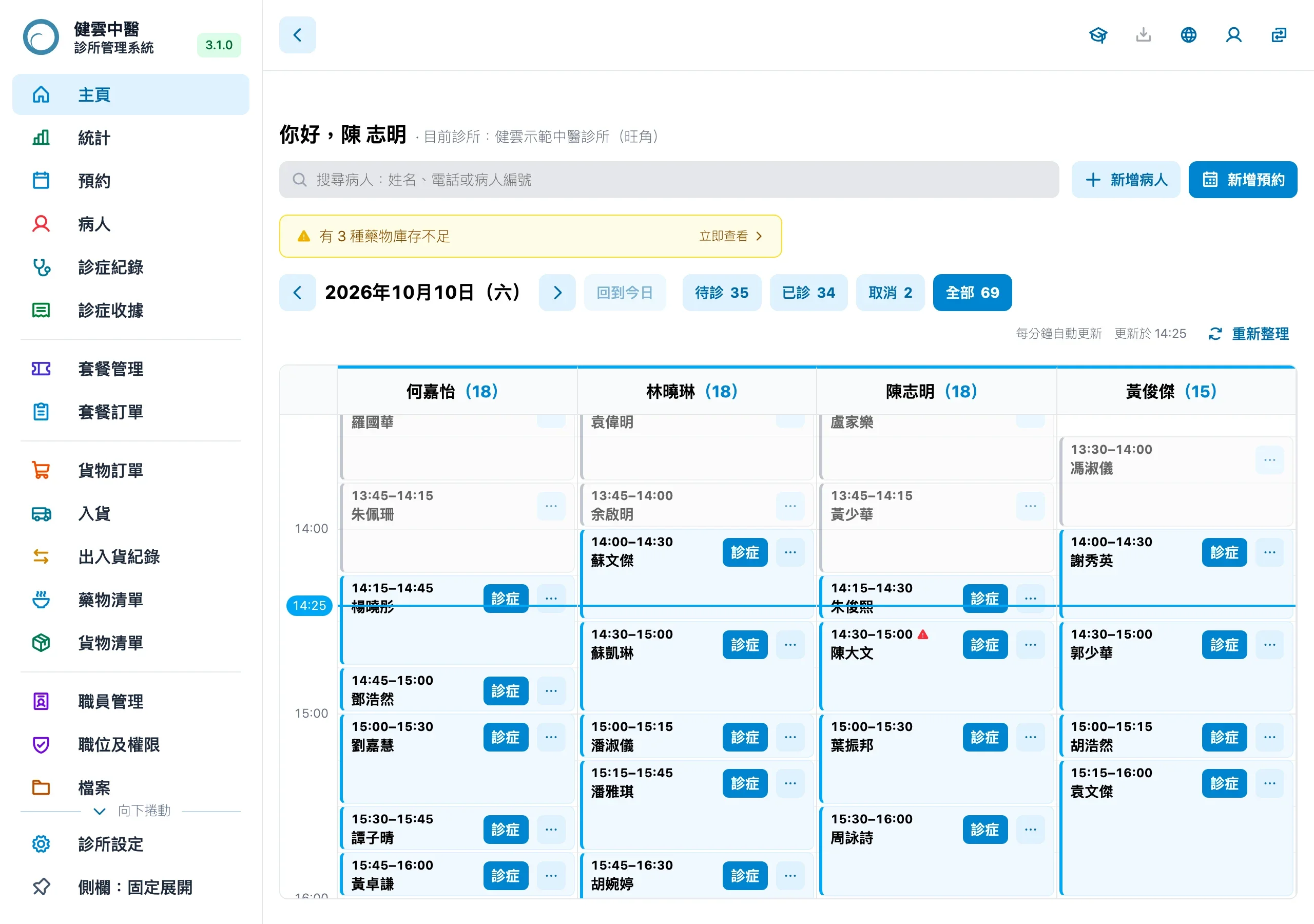Click the switch clinic icon at top right
Image resolution: width=1314 pixels, height=924 pixels.
tap(1279, 35)
